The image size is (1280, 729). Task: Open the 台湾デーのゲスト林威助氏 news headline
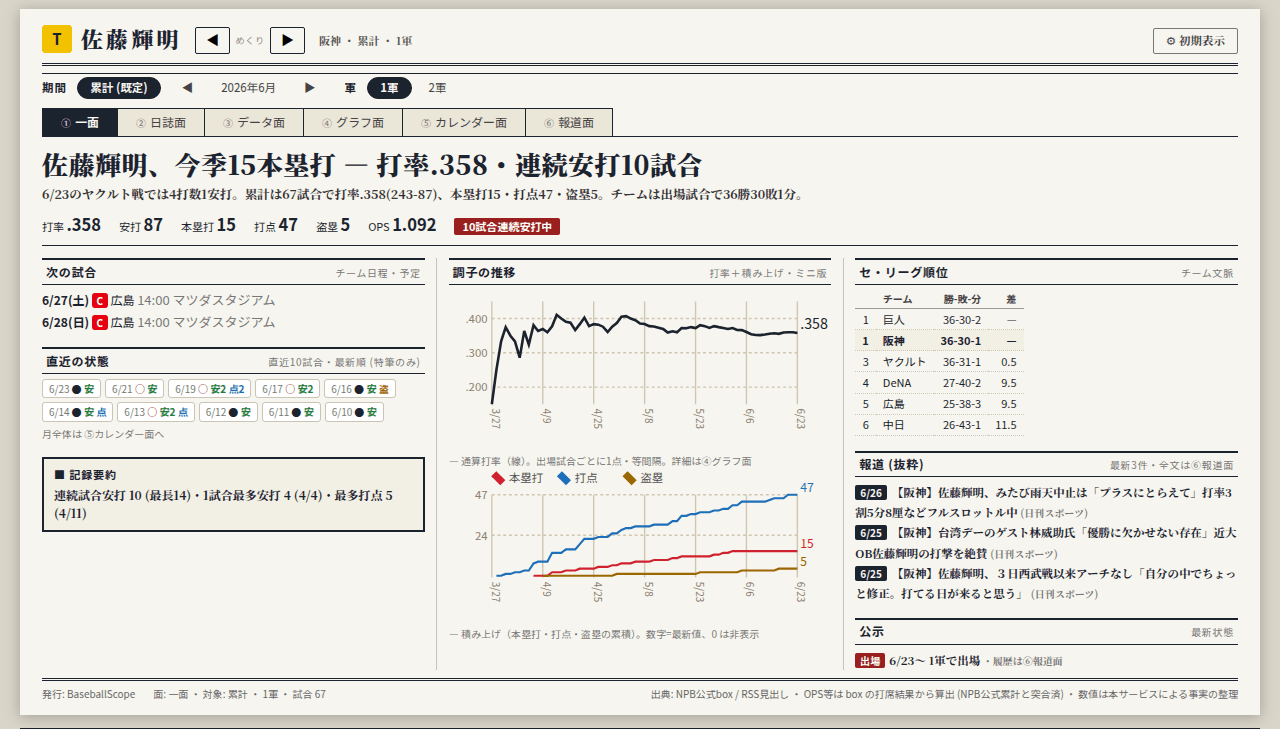click(x=1045, y=543)
